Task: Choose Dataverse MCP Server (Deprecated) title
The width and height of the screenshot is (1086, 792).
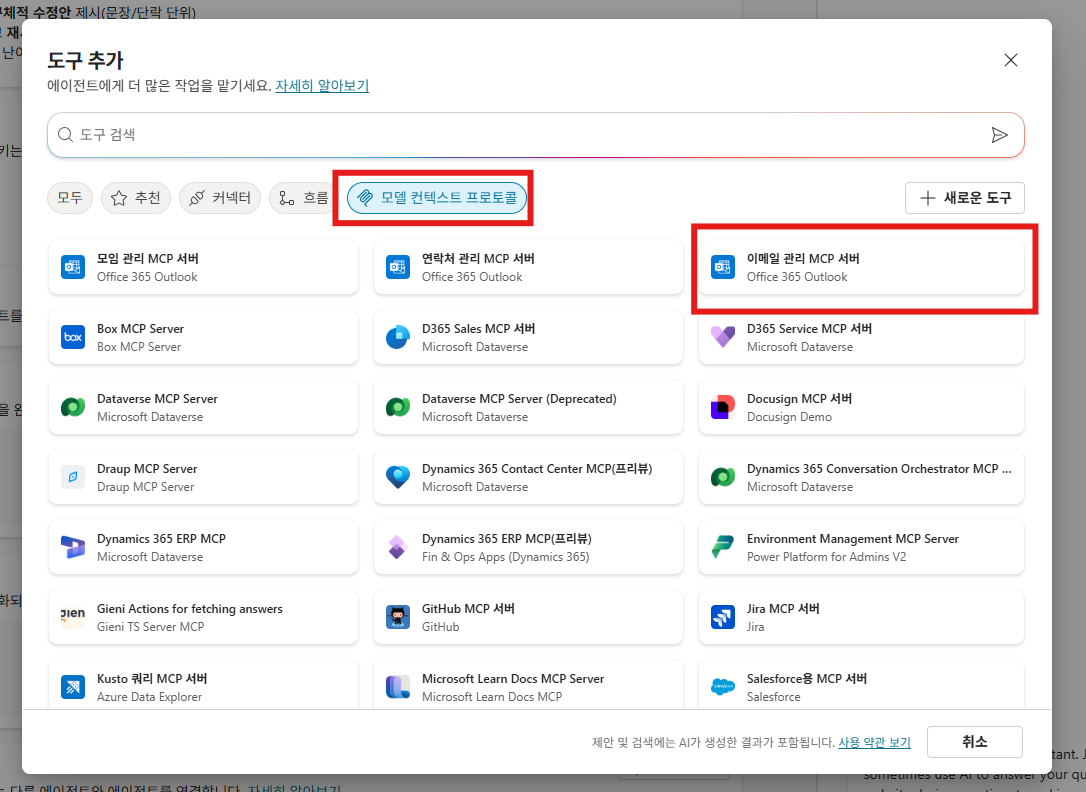Action: [x=519, y=399]
